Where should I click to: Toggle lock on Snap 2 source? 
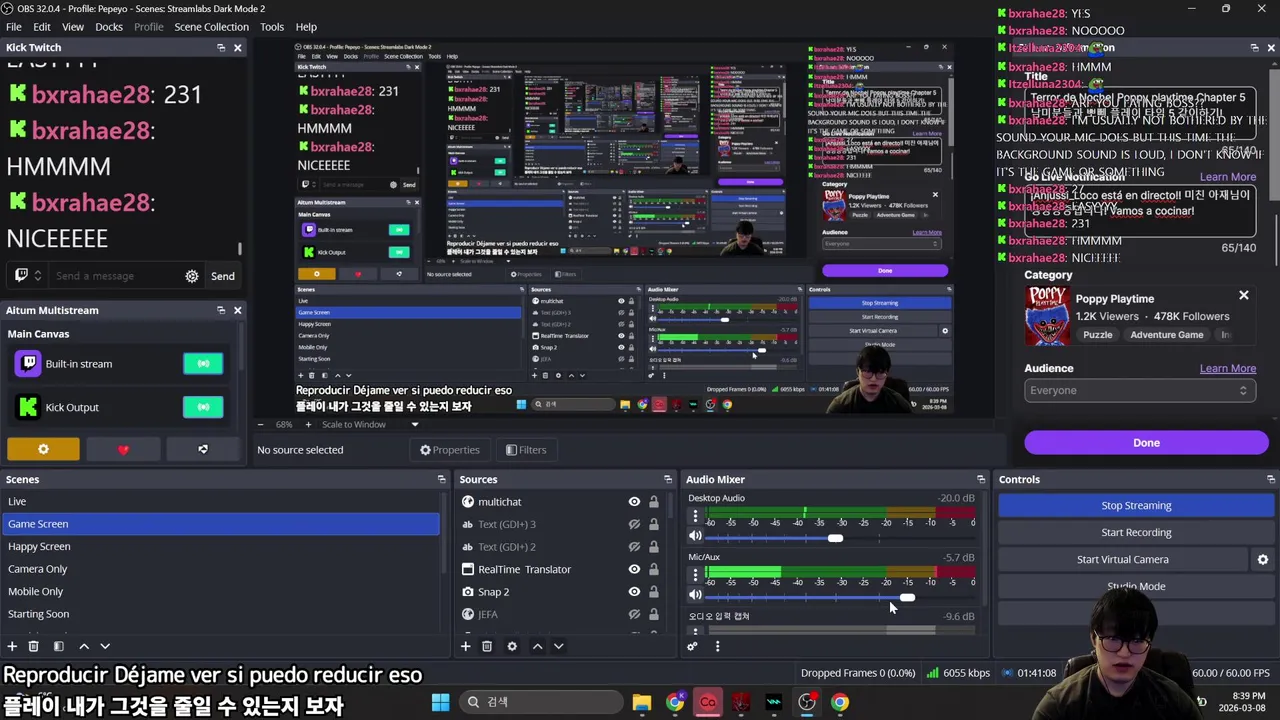coord(654,592)
